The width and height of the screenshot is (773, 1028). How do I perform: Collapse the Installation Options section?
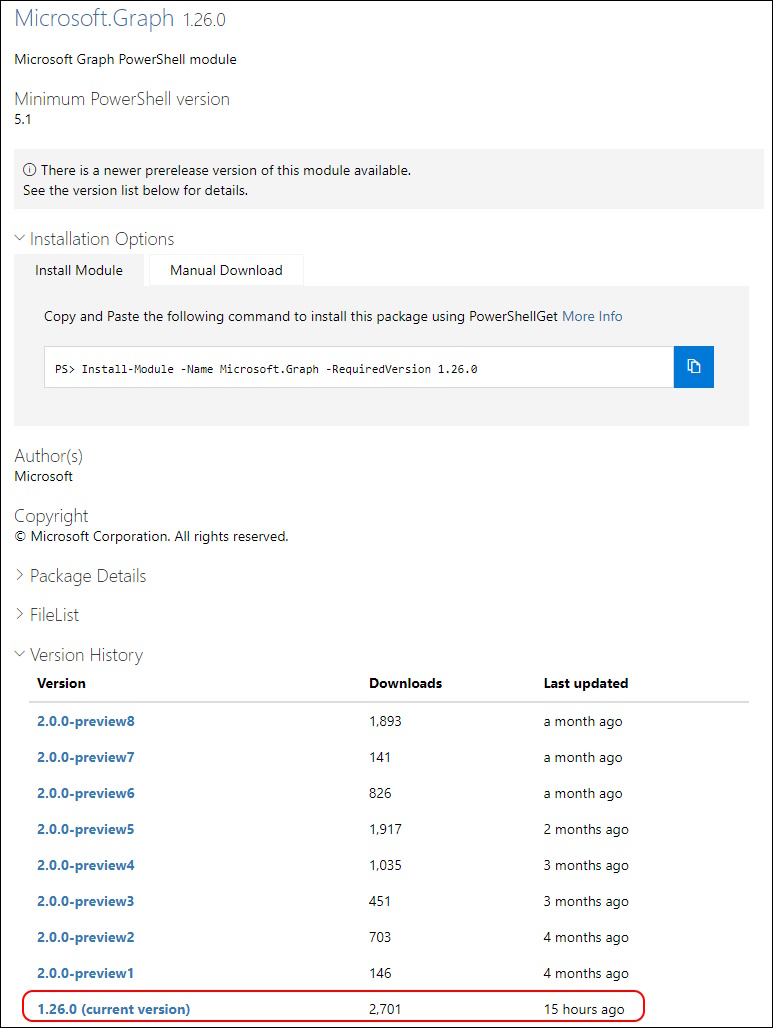(x=94, y=239)
